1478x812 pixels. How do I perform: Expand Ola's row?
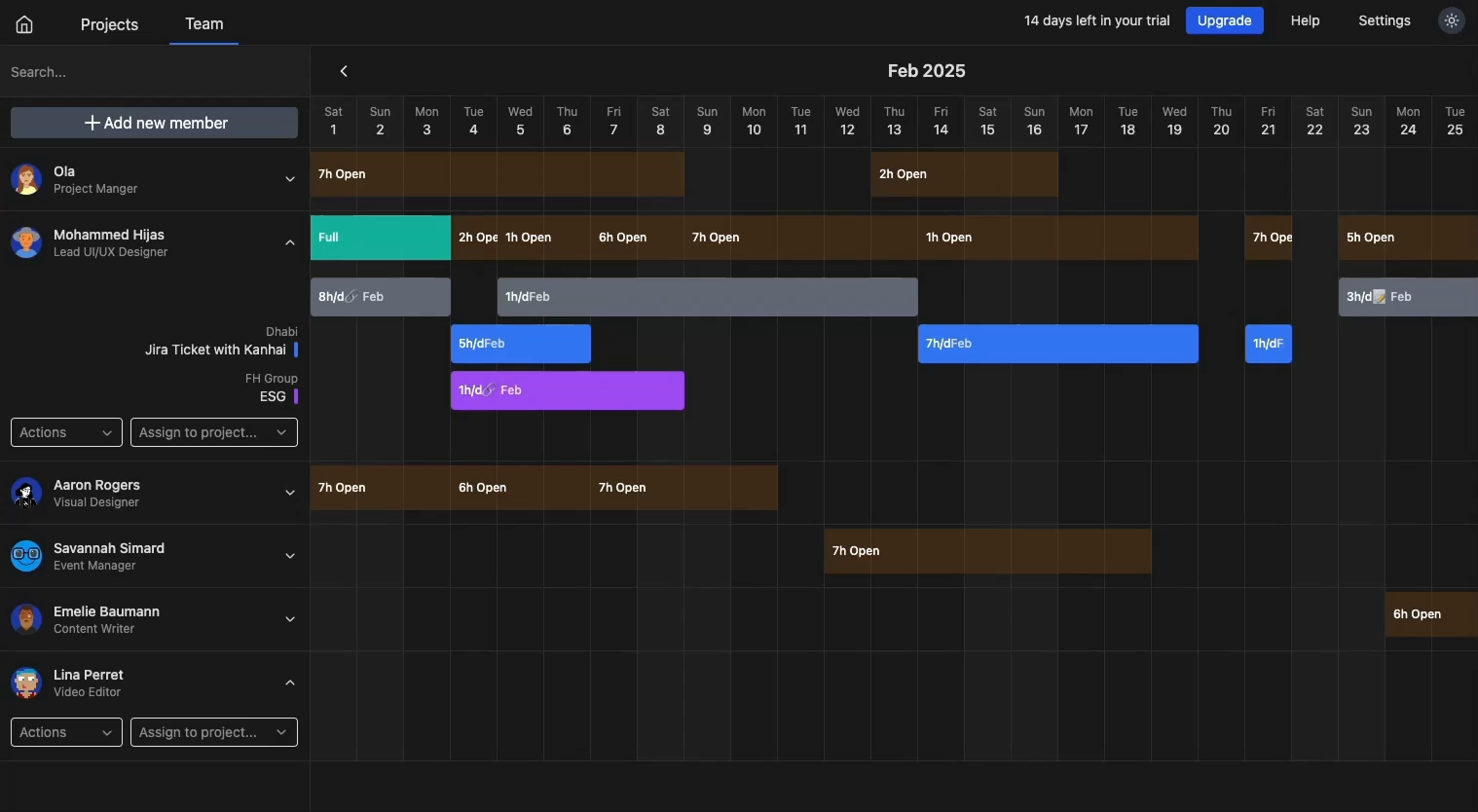[290, 179]
